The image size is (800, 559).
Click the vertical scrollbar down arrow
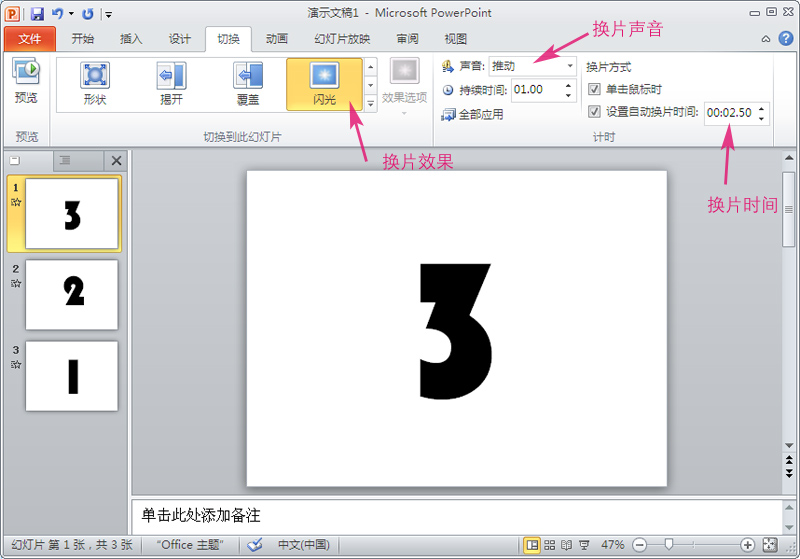click(x=789, y=445)
